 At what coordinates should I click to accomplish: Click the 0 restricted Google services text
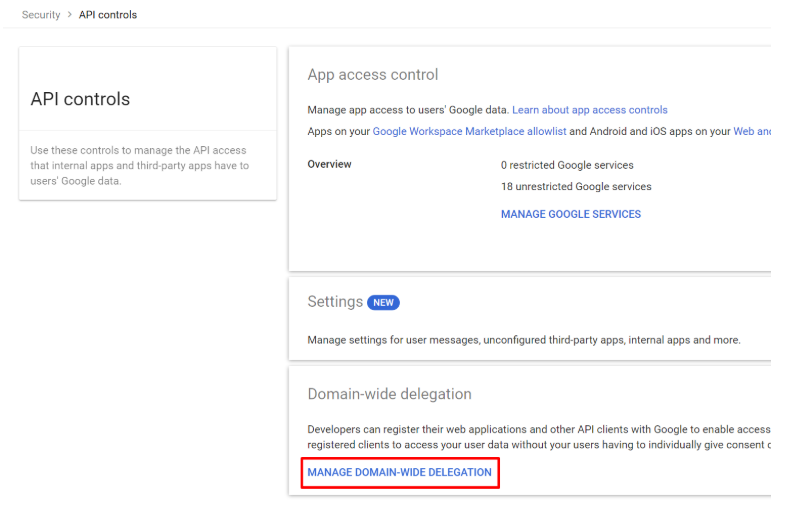[567, 165]
